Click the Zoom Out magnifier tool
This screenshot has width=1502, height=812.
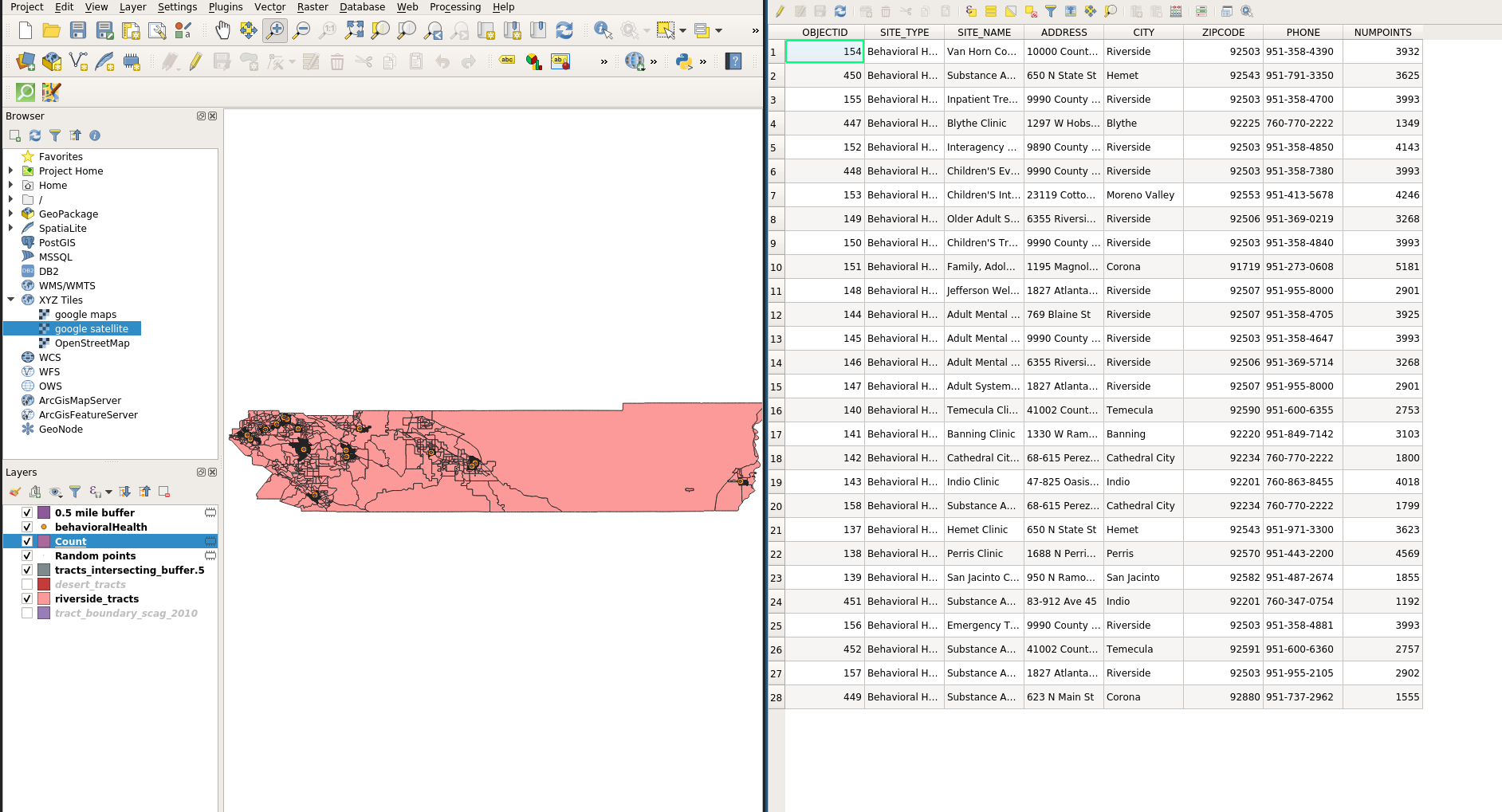coord(301,30)
